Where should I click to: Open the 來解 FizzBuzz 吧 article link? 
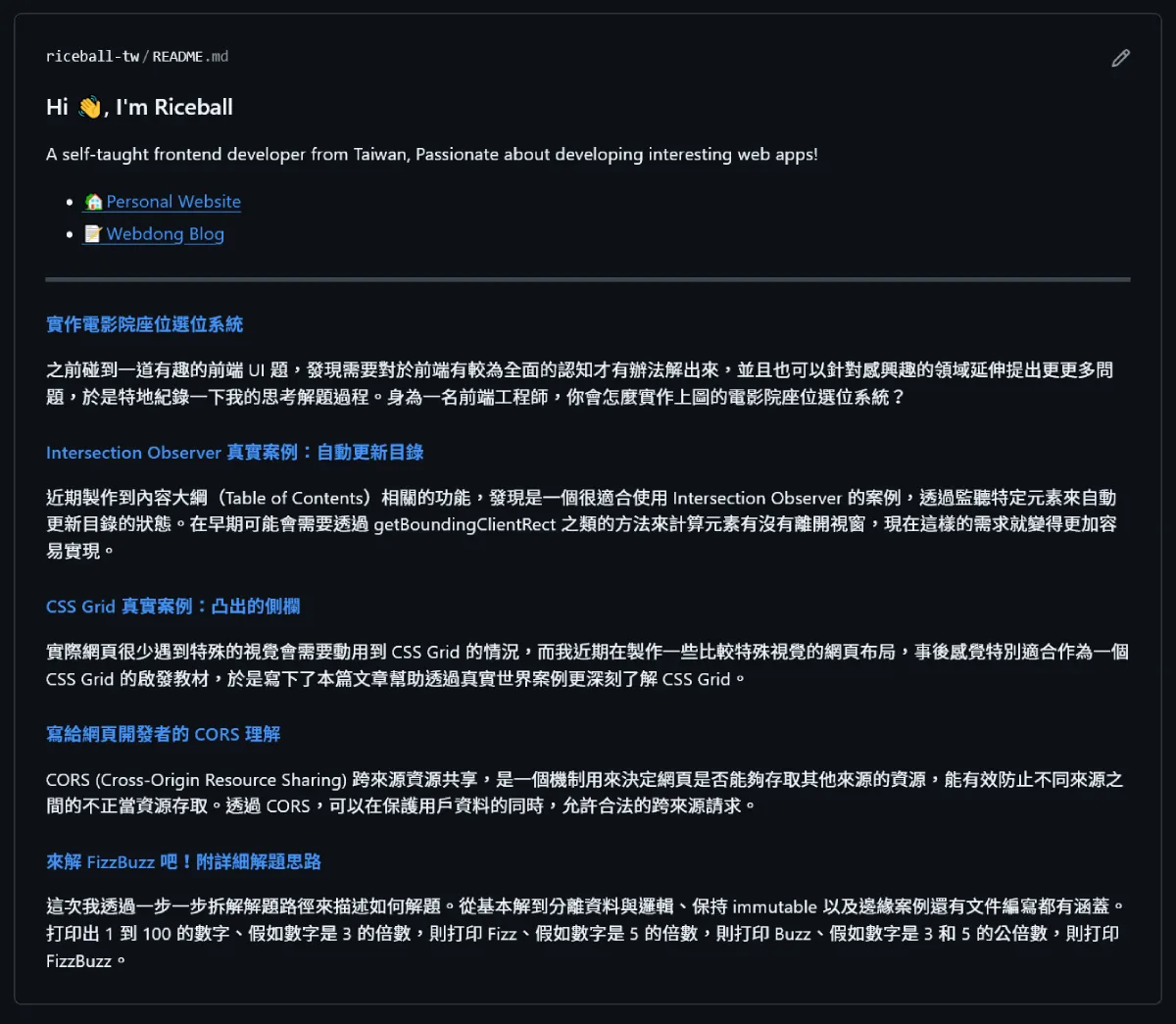click(x=183, y=861)
